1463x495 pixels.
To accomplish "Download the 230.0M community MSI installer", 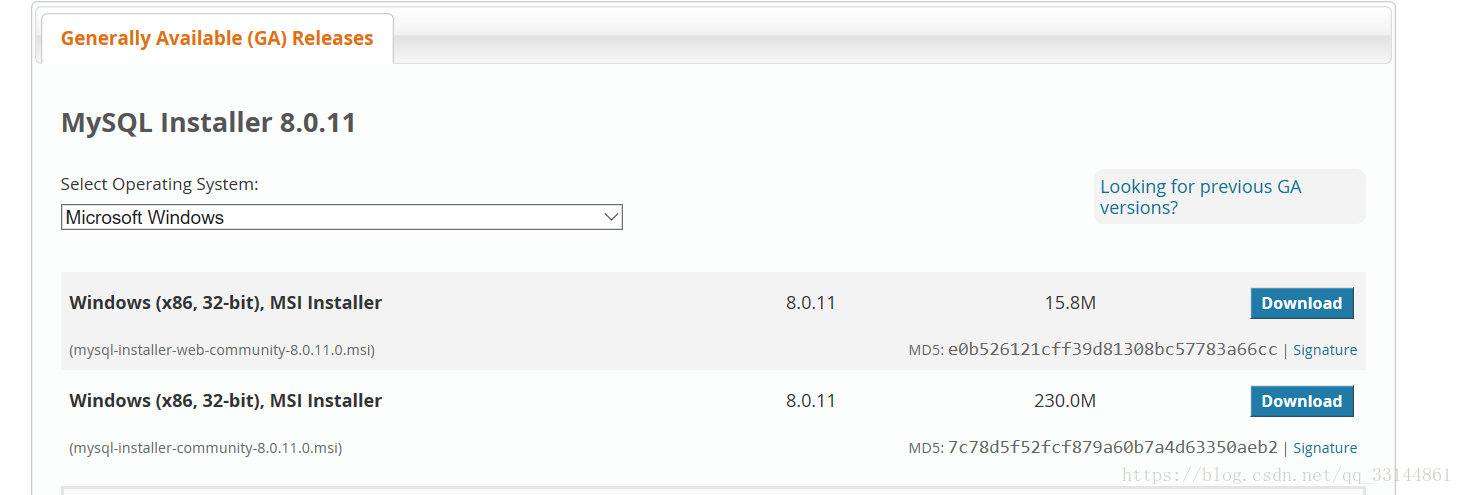I will pyautogui.click(x=1301, y=401).
